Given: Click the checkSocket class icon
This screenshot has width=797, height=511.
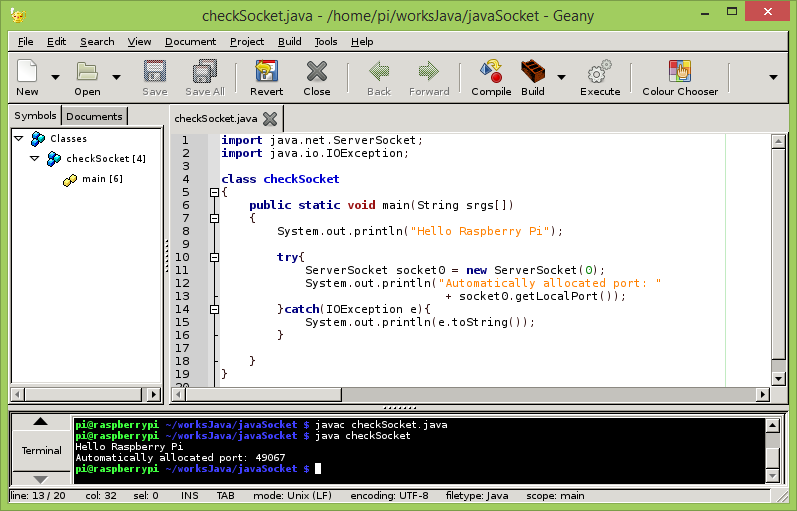Looking at the screenshot, I should tap(54, 159).
